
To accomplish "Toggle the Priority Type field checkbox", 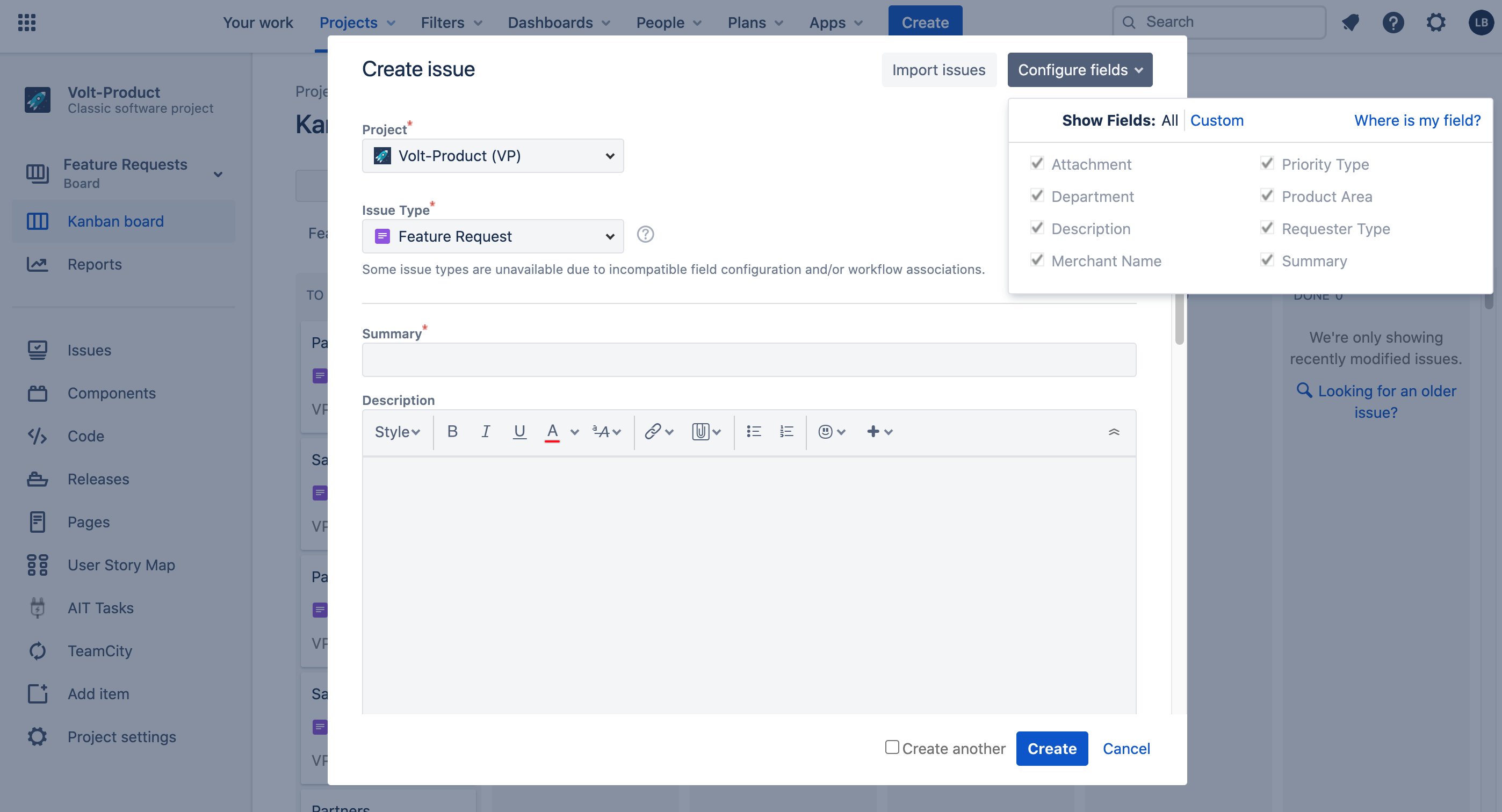I will (1266, 163).
